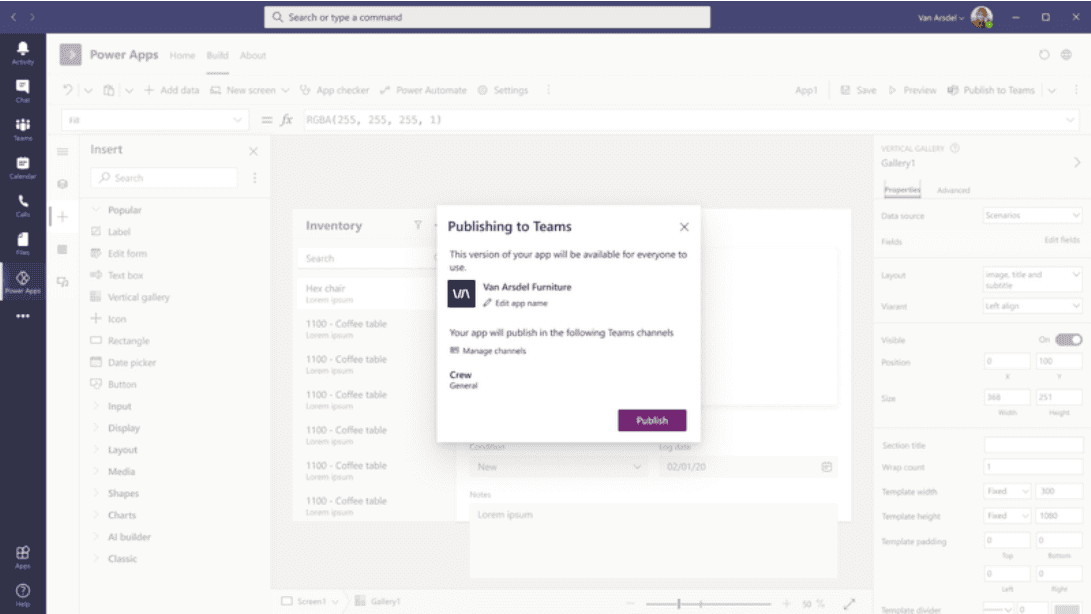Close the Publishing to Teams dialog
This screenshot has width=1091, height=614.
pyautogui.click(x=684, y=227)
